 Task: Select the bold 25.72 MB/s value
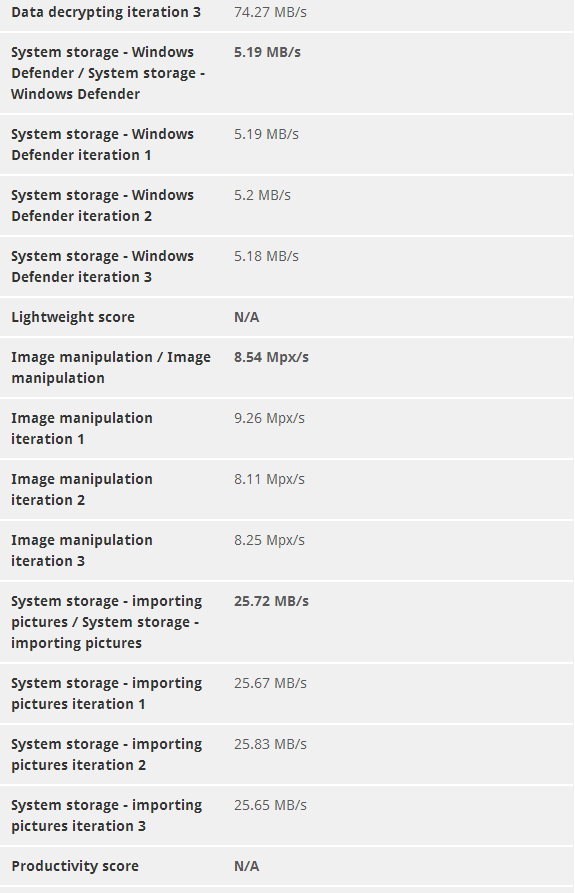coord(271,601)
